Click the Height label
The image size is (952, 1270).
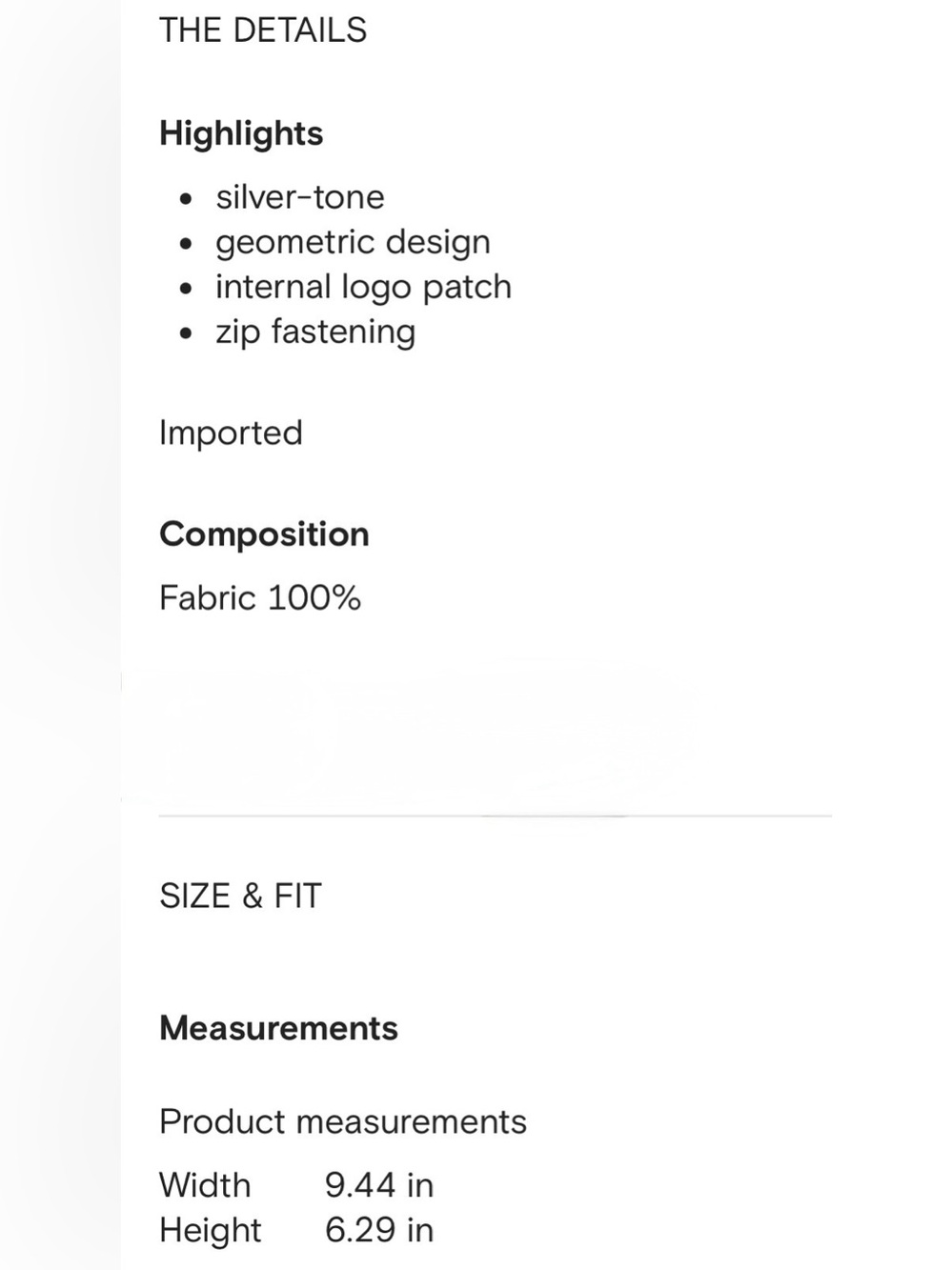click(x=211, y=1230)
